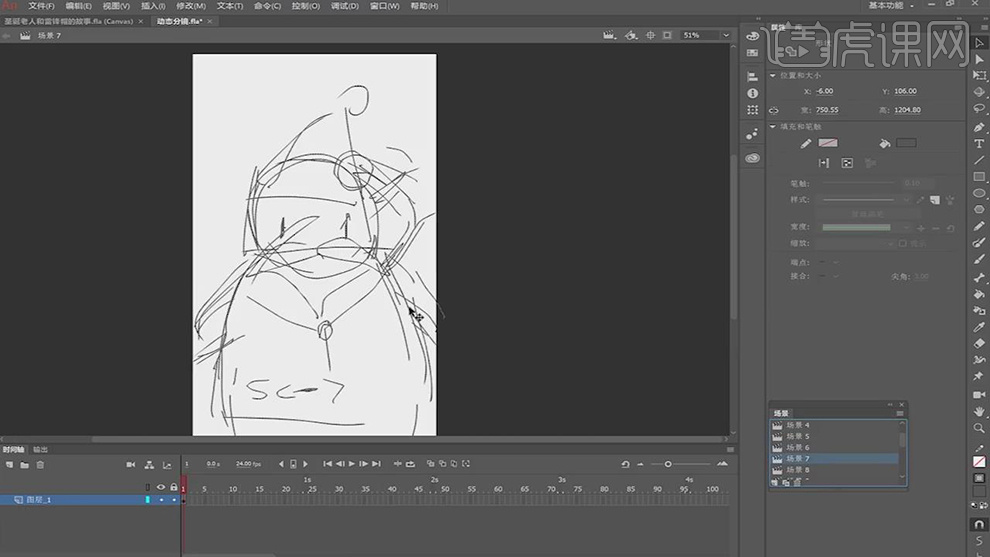Select the Eraser tool
Image resolution: width=990 pixels, height=557 pixels.
click(x=979, y=344)
